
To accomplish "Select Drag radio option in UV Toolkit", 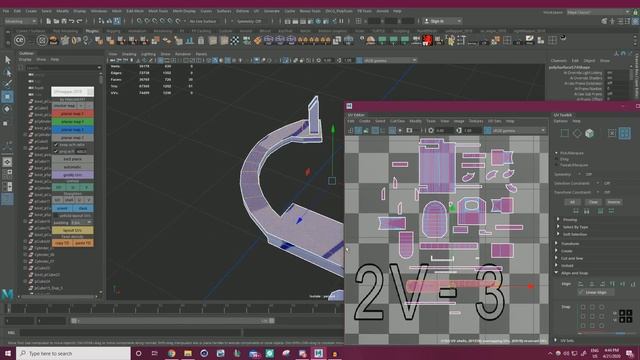I will pos(556,159).
